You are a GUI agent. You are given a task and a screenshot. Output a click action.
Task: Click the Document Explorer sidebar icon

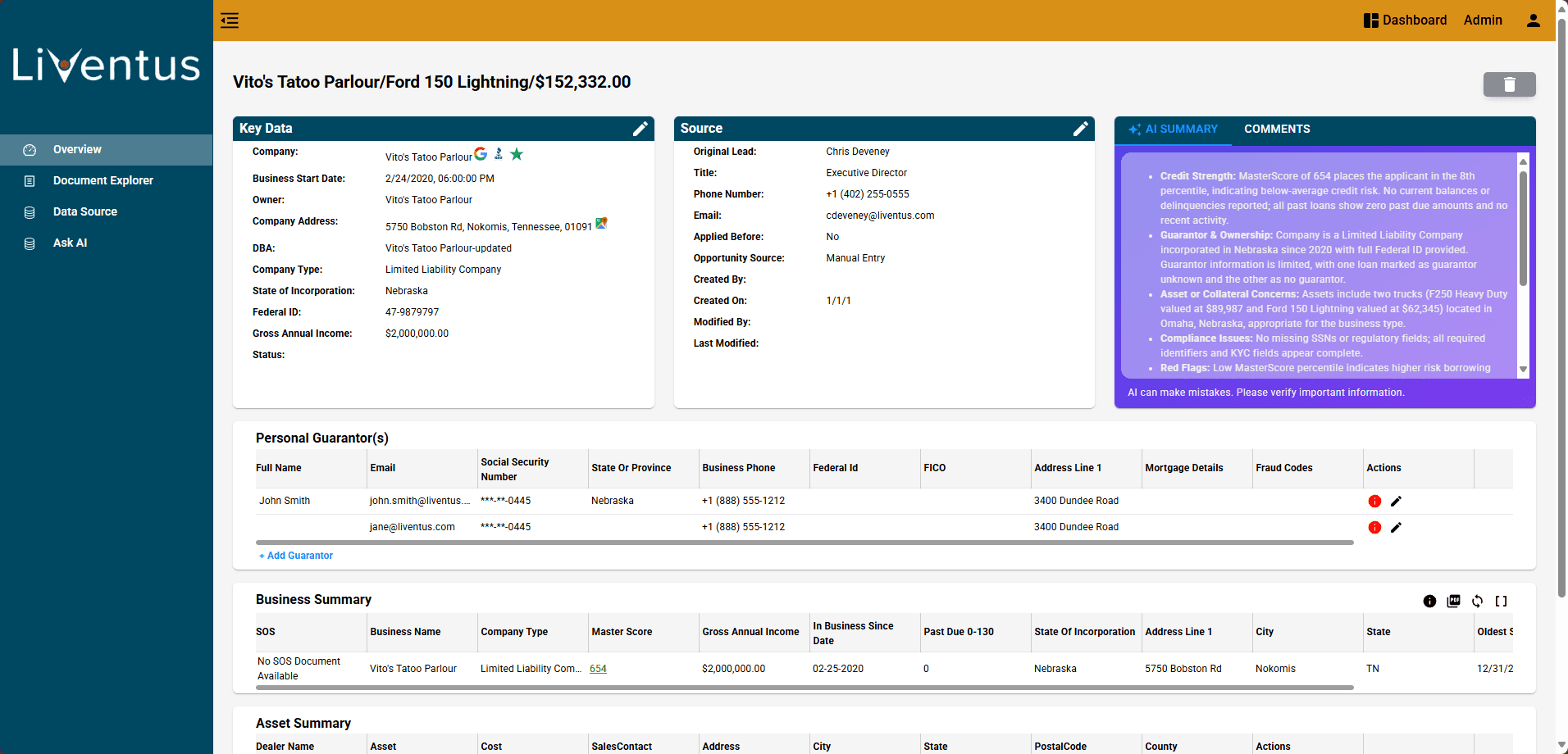(30, 181)
